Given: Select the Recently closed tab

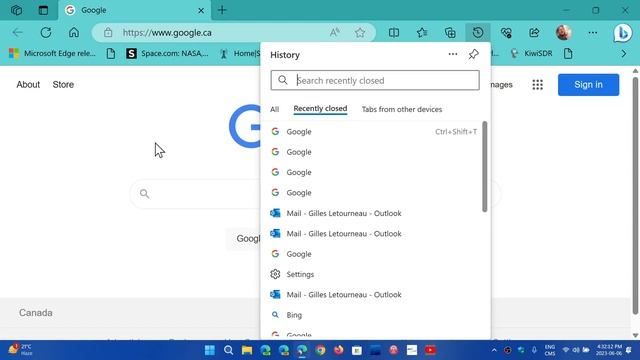Looking at the screenshot, I should [320, 109].
